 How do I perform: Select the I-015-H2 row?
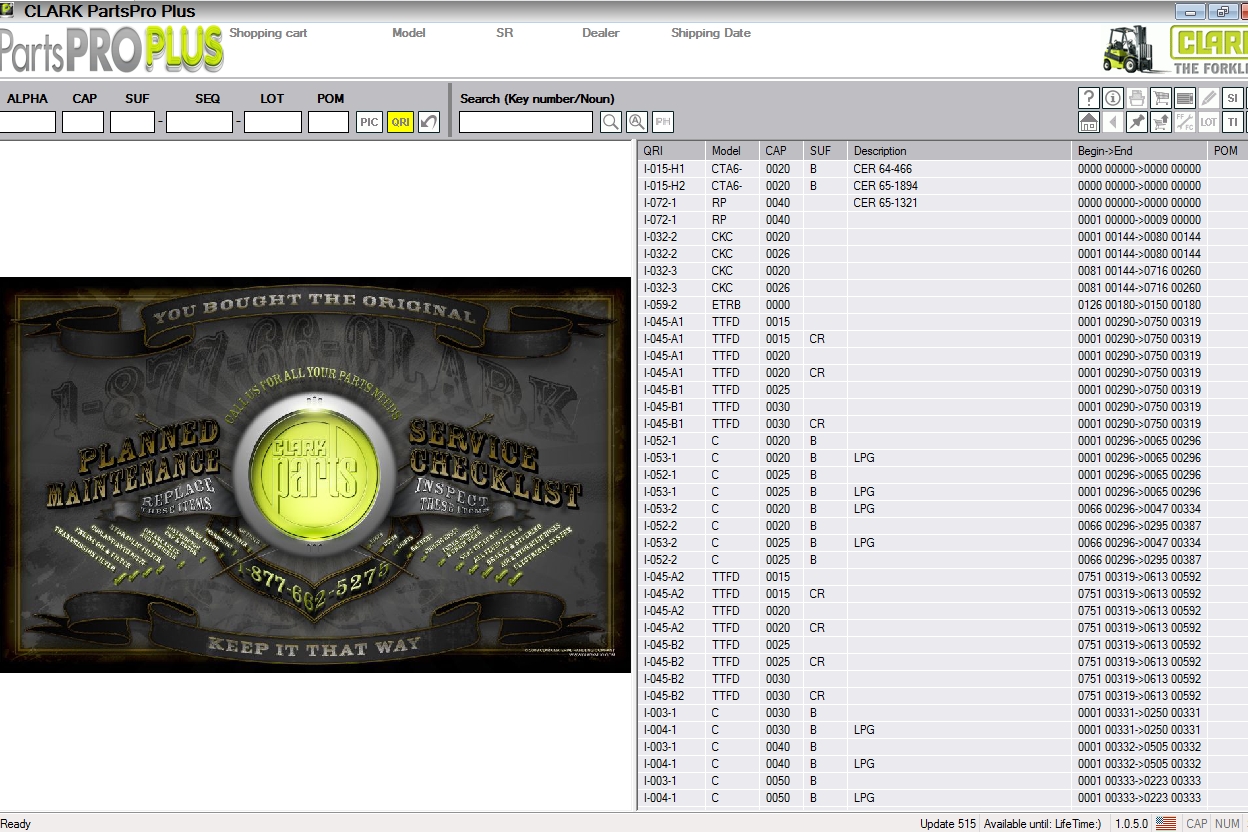[x=942, y=186]
